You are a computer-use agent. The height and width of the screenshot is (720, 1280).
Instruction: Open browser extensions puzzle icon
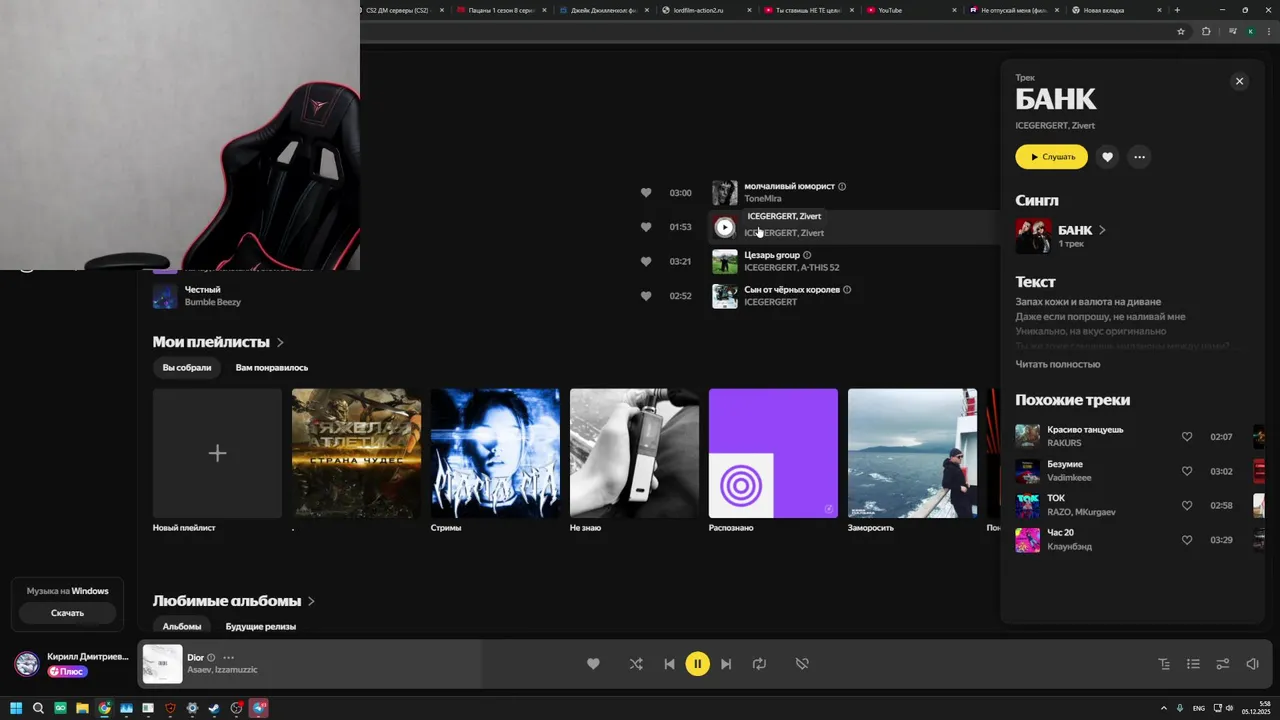tap(1206, 31)
